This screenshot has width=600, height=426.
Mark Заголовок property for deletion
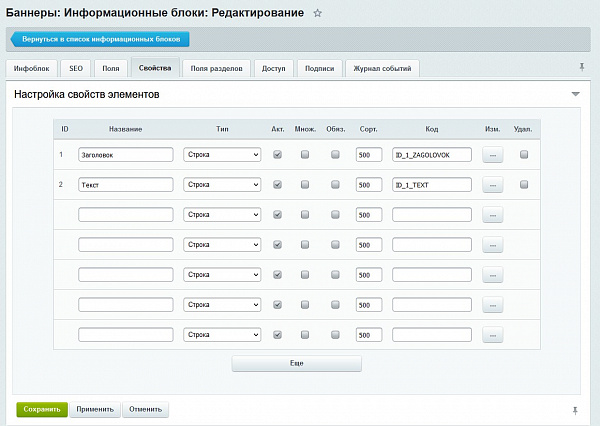point(524,155)
